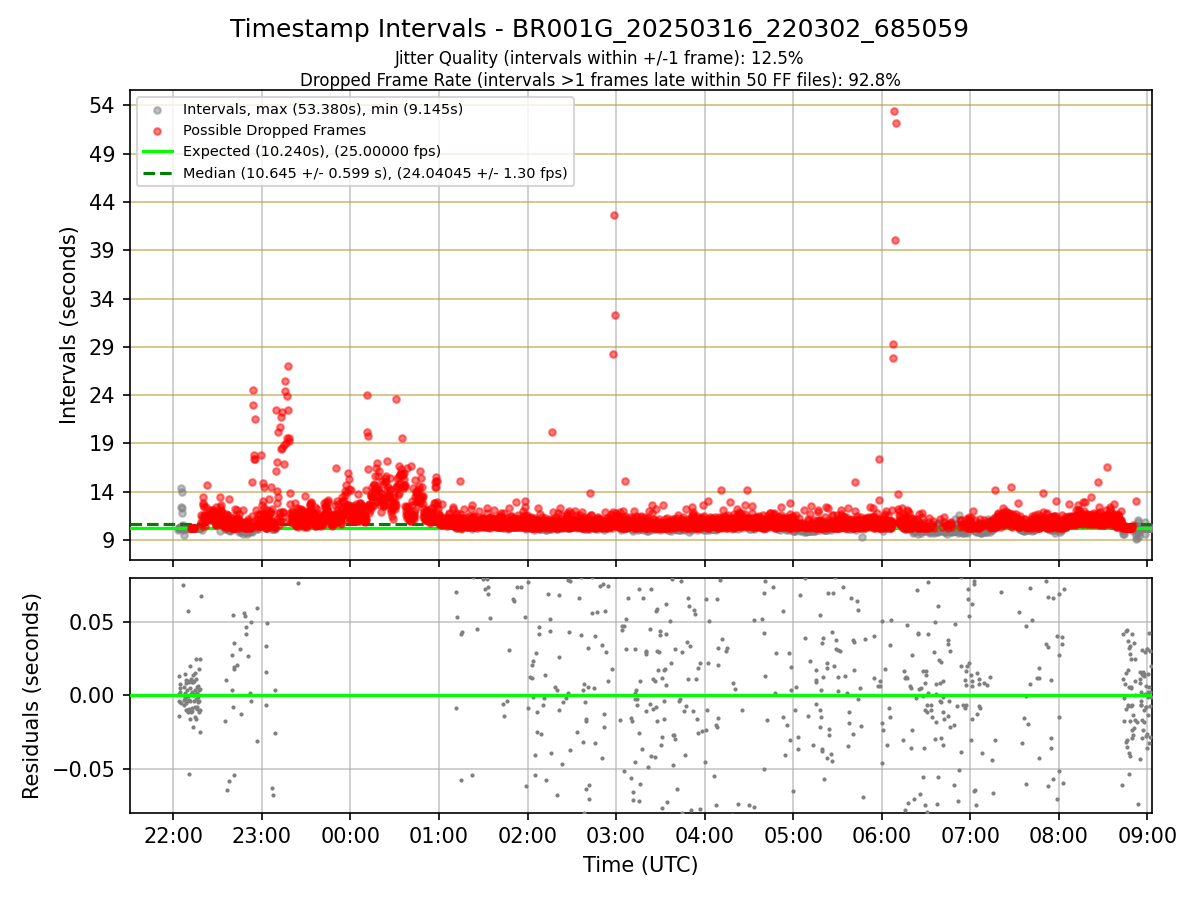1200x900 pixels.
Task: Click the plot title 'Timestamp Intervals - BR001G_20250316_220302_685059'
Action: tap(599, 29)
